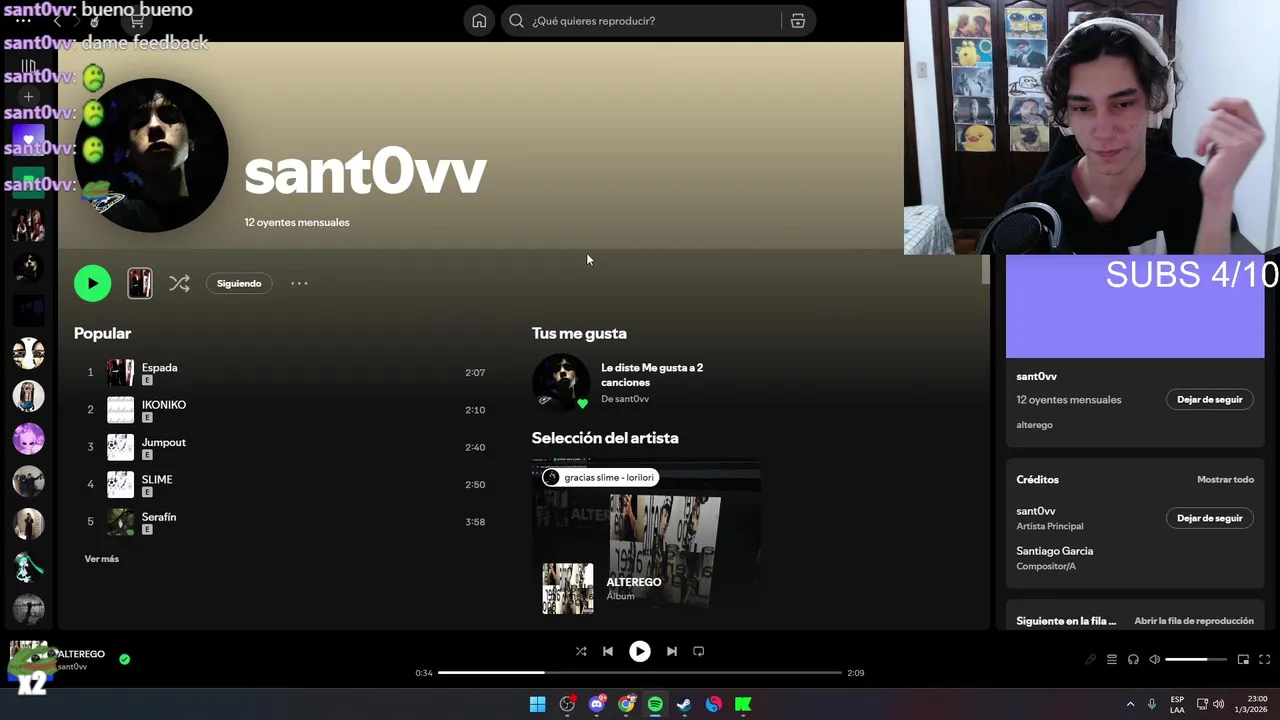
Task: Open the Browse icon inside search bar
Action: 797,21
